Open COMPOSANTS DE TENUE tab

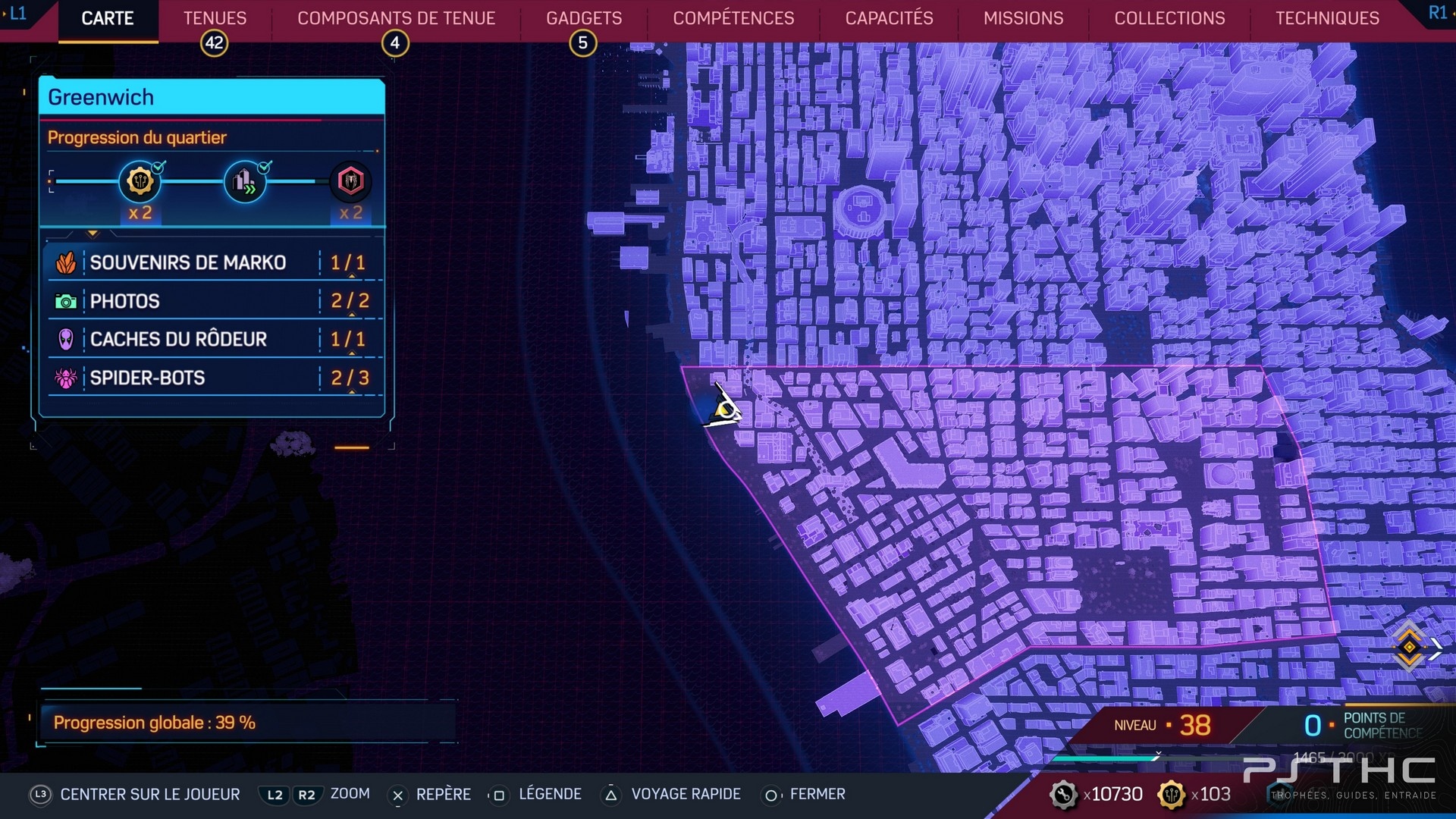(x=396, y=18)
